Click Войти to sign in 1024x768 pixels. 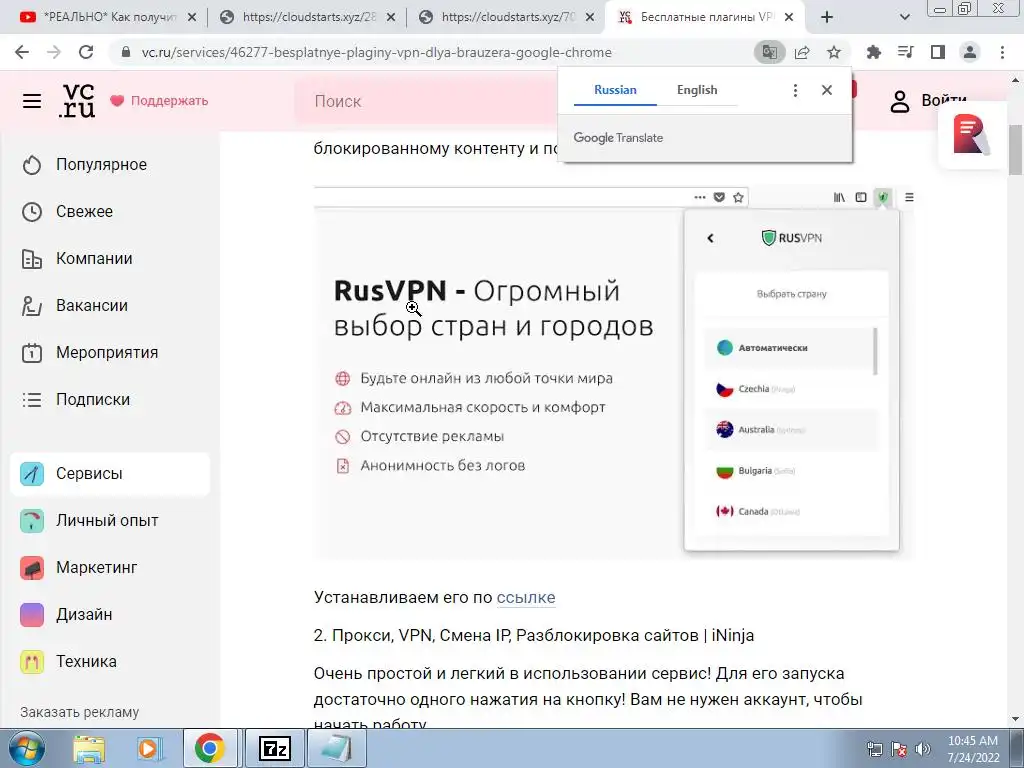coord(928,101)
